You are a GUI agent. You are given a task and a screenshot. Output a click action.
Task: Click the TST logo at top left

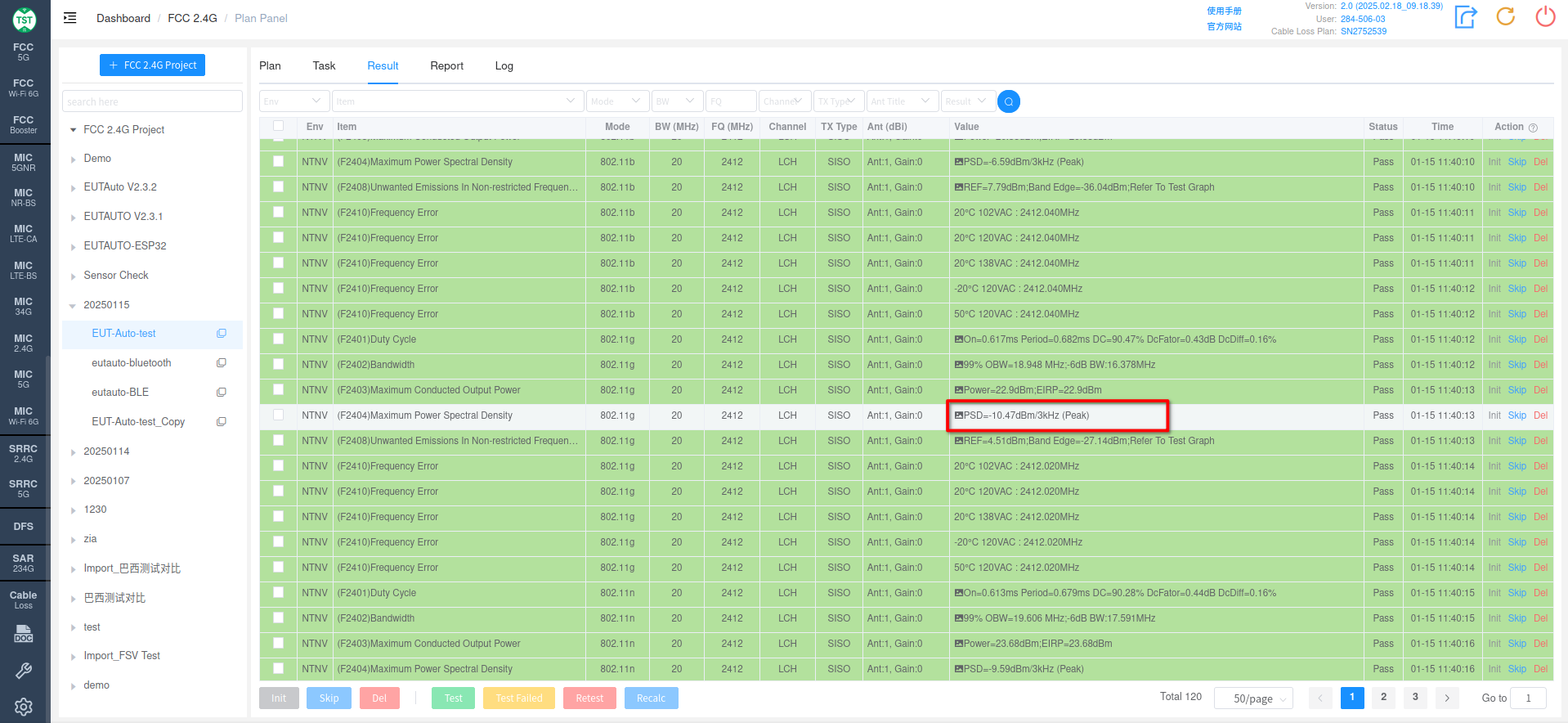coord(24,19)
